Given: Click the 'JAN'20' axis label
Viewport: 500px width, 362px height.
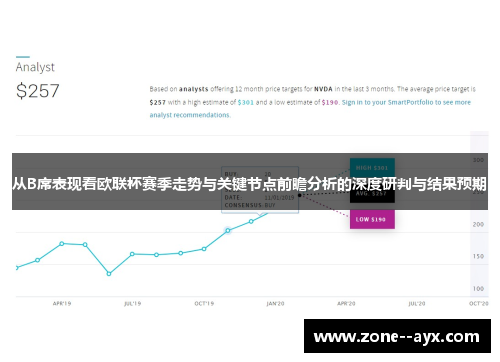Looking at the screenshot, I should (275, 304).
